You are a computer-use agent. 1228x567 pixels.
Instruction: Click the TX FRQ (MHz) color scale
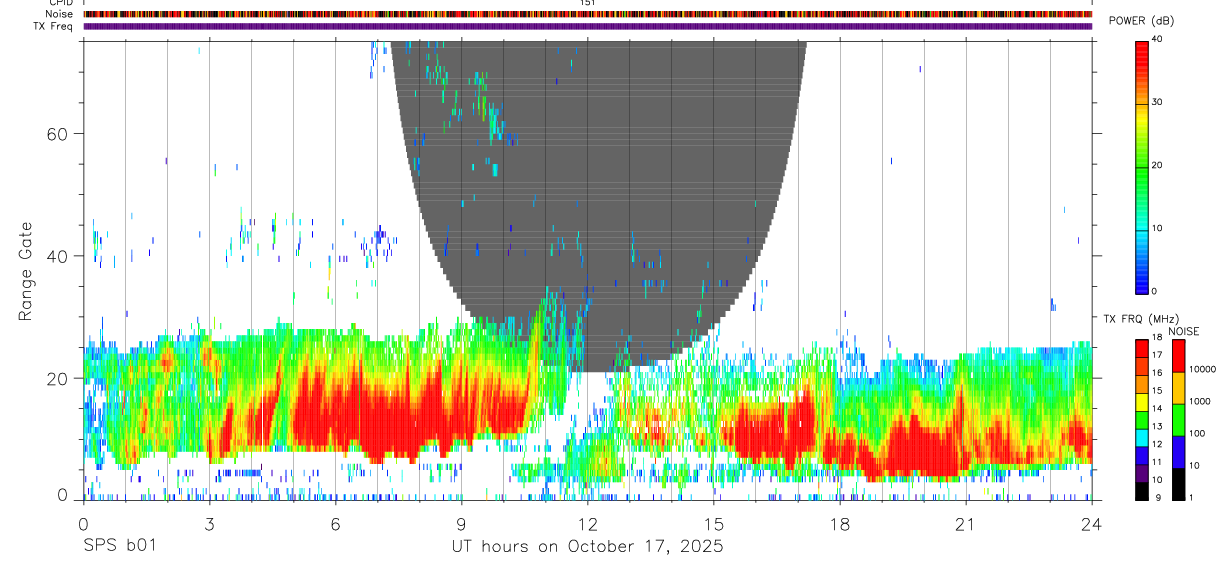1142,419
